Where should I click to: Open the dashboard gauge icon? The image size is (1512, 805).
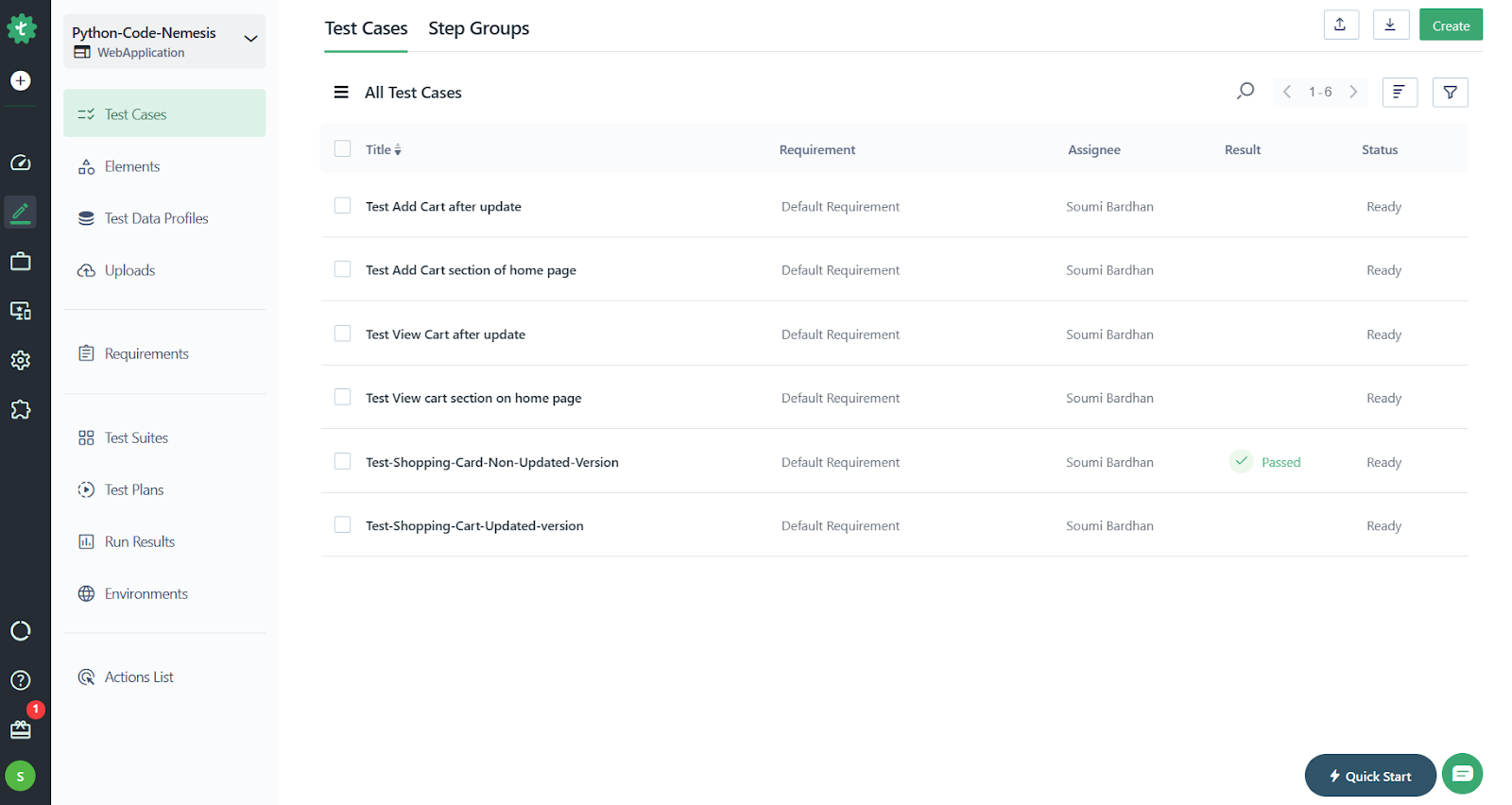click(x=21, y=163)
